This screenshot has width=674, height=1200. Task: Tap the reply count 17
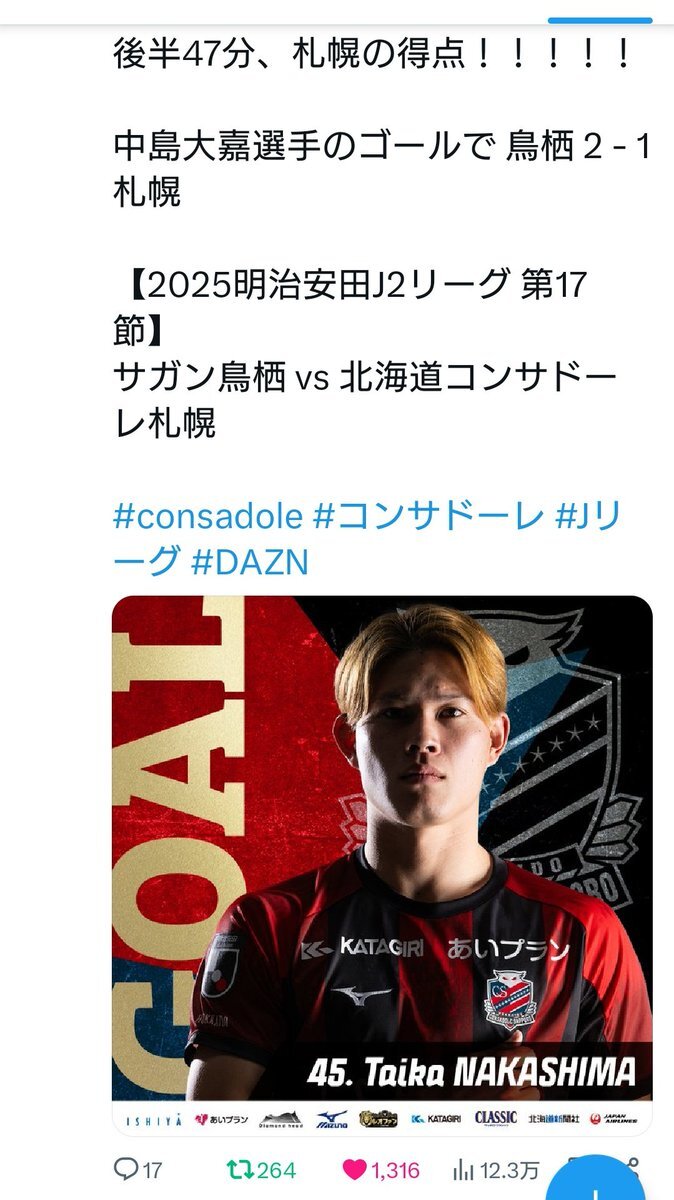151,1169
